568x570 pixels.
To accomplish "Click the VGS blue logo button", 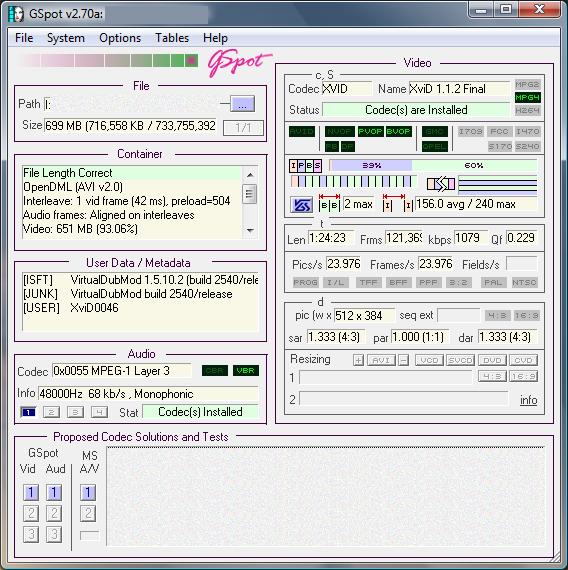I will coord(301,205).
